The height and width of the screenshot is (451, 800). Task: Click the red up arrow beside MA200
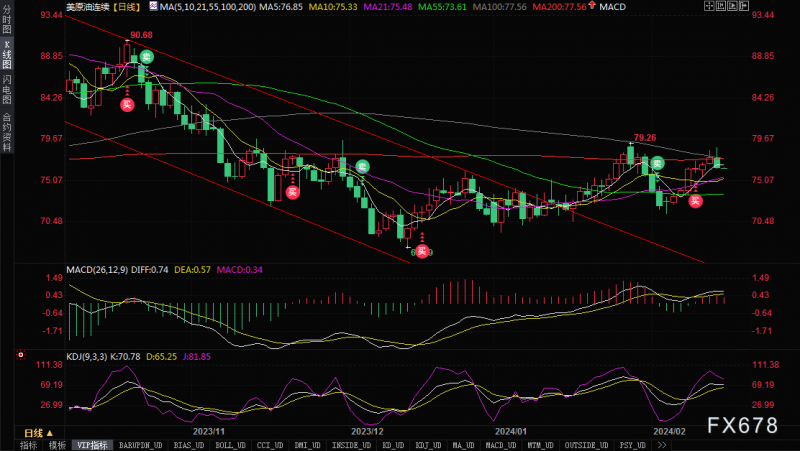592,5
